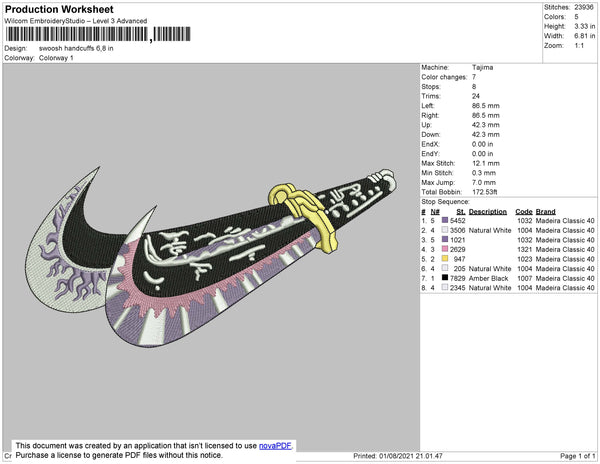Click the Max Stitch value '12.1 mm'
The image size is (600, 464).
(x=486, y=163)
